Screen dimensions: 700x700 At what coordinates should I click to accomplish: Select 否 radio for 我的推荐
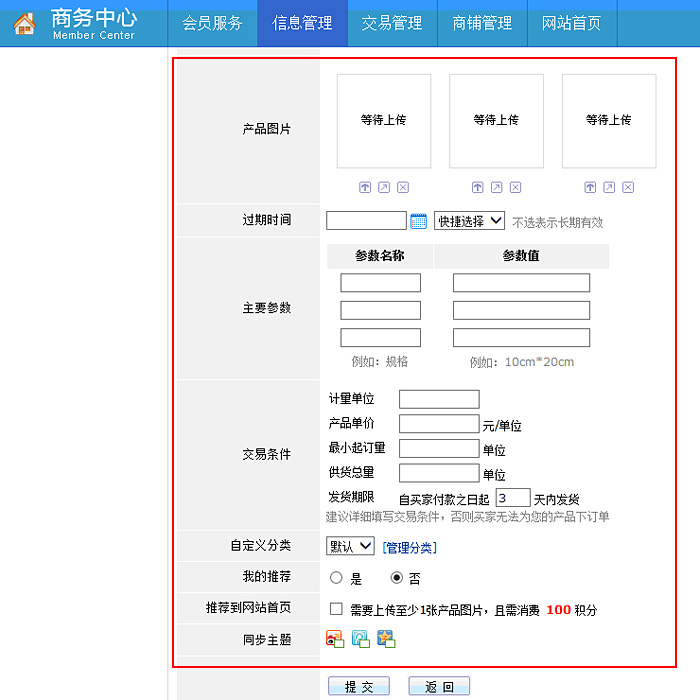396,578
